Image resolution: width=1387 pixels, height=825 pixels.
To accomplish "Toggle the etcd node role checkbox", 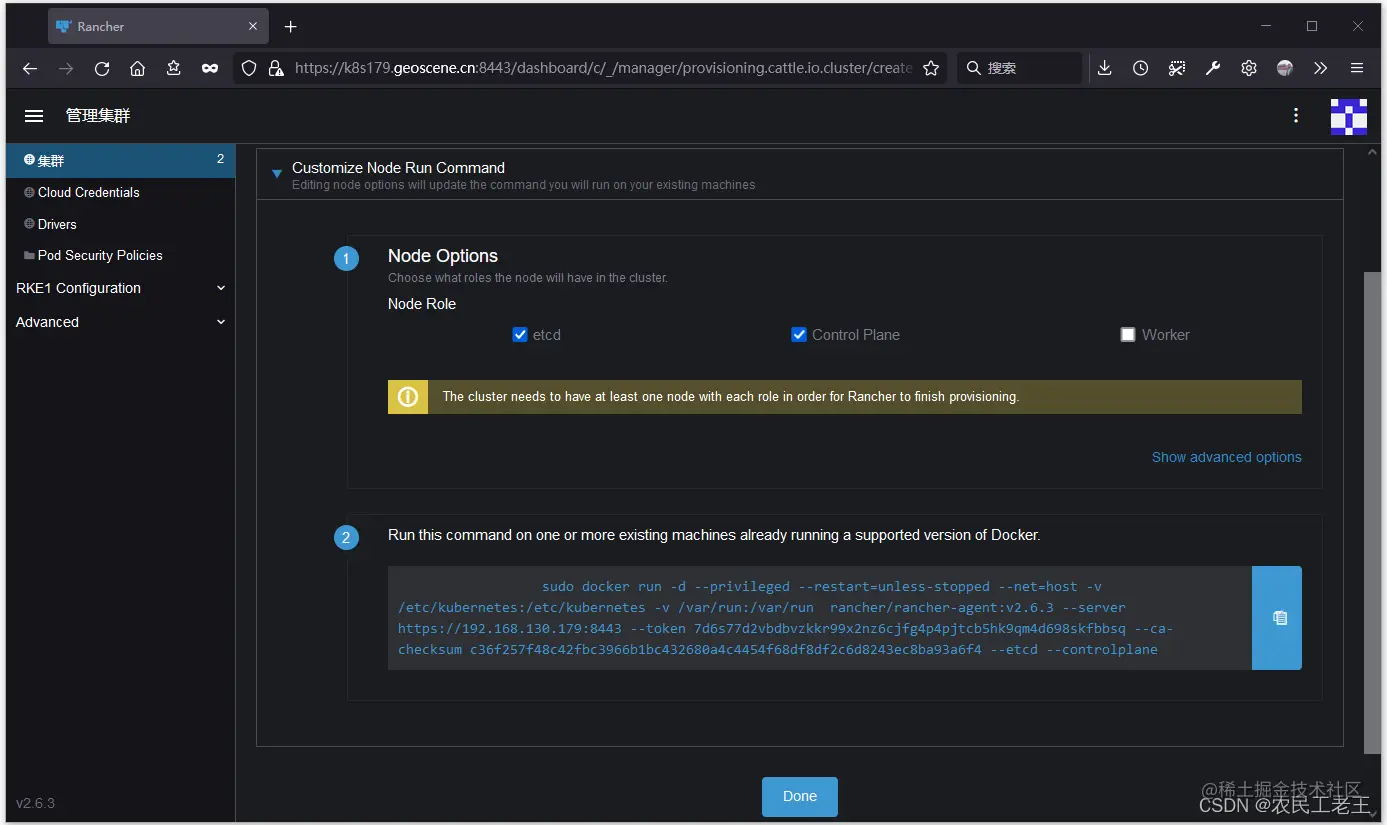I will point(520,335).
